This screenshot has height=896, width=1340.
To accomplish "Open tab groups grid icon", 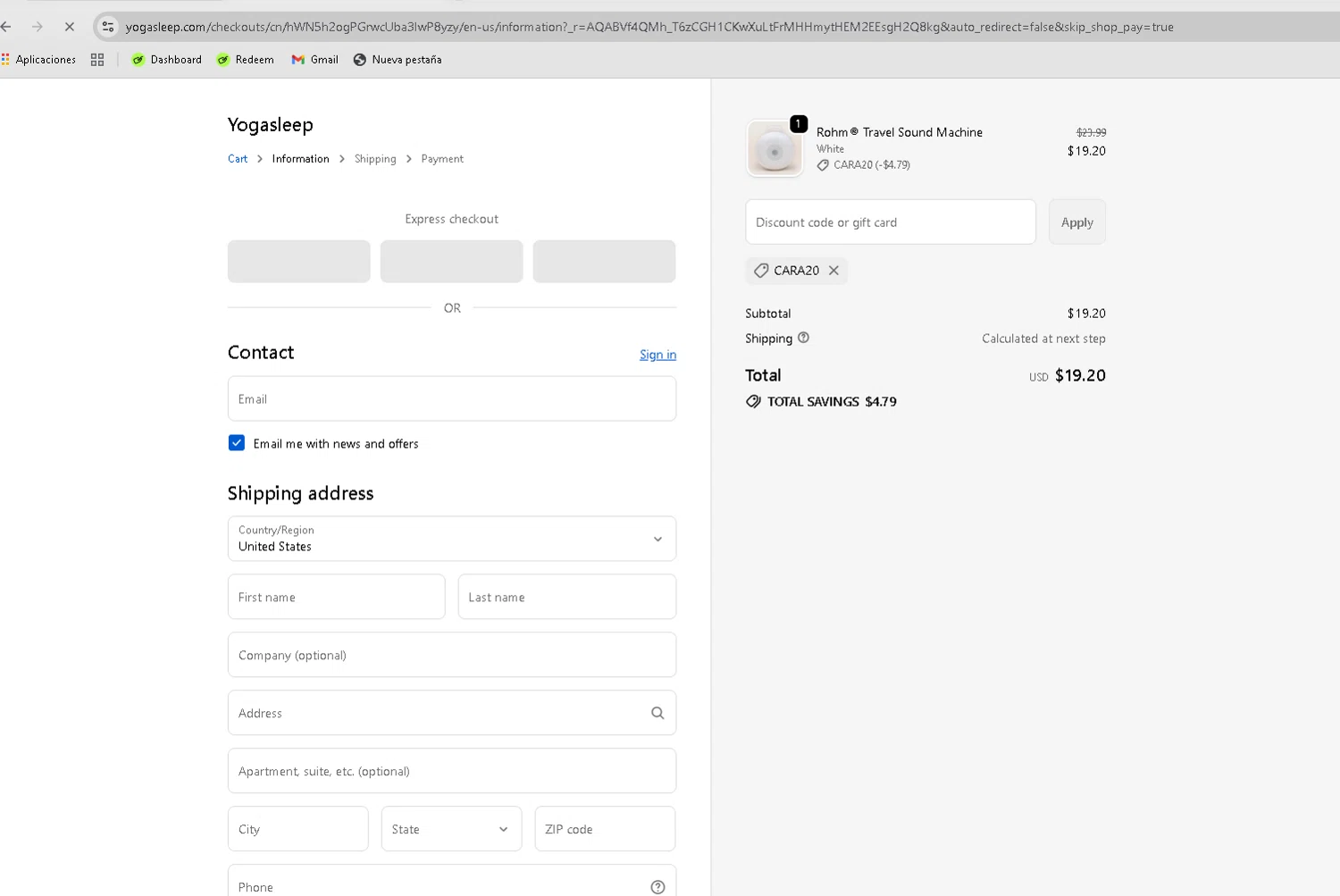I will 97,60.
